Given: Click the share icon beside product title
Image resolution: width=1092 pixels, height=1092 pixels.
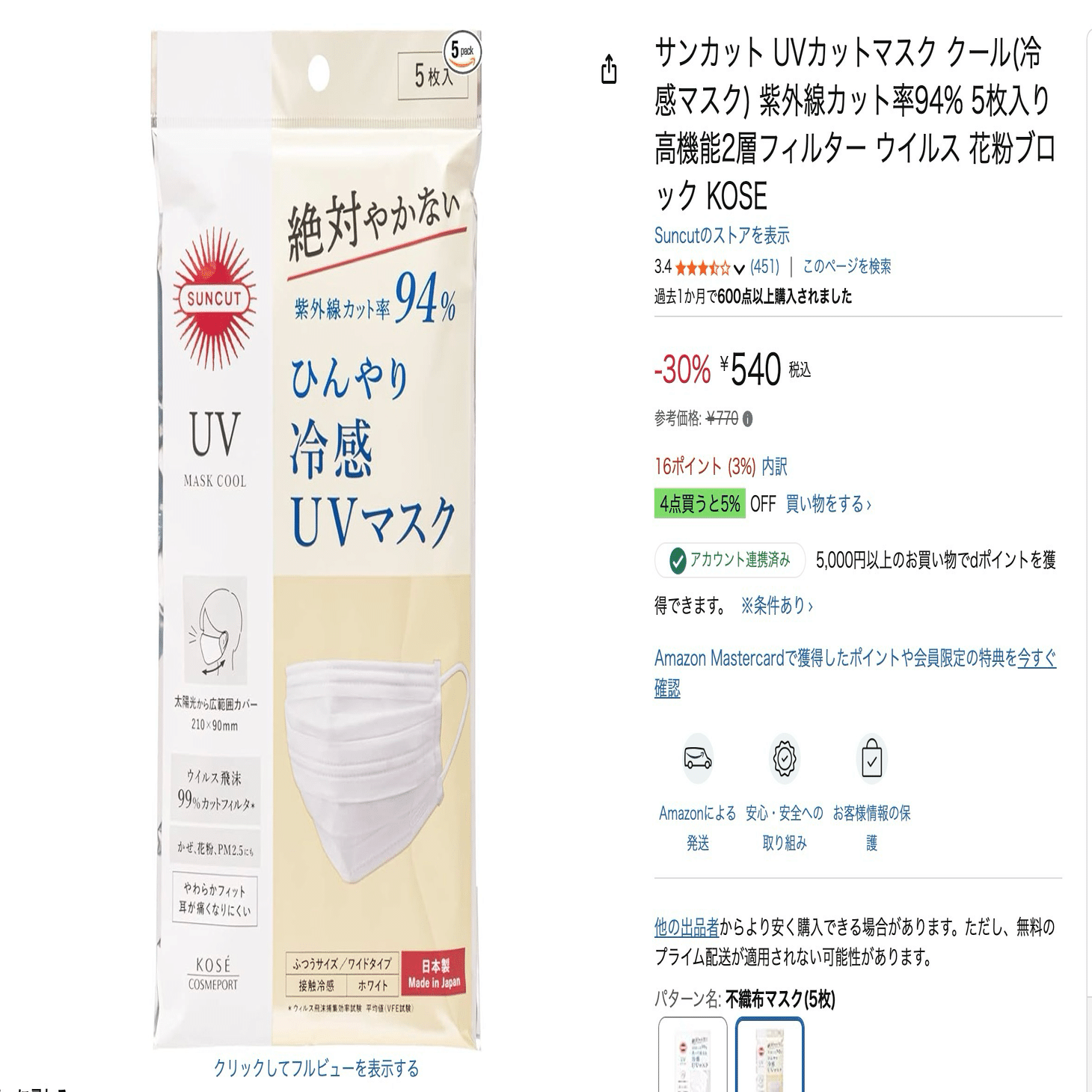Looking at the screenshot, I should coord(609,70).
